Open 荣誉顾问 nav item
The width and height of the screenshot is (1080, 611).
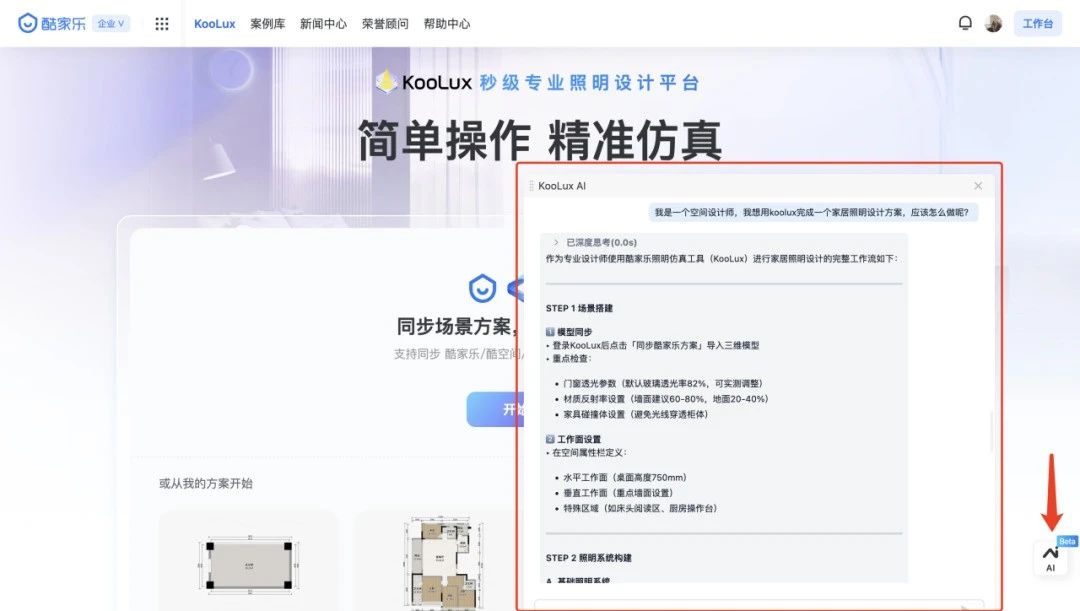tap(385, 24)
